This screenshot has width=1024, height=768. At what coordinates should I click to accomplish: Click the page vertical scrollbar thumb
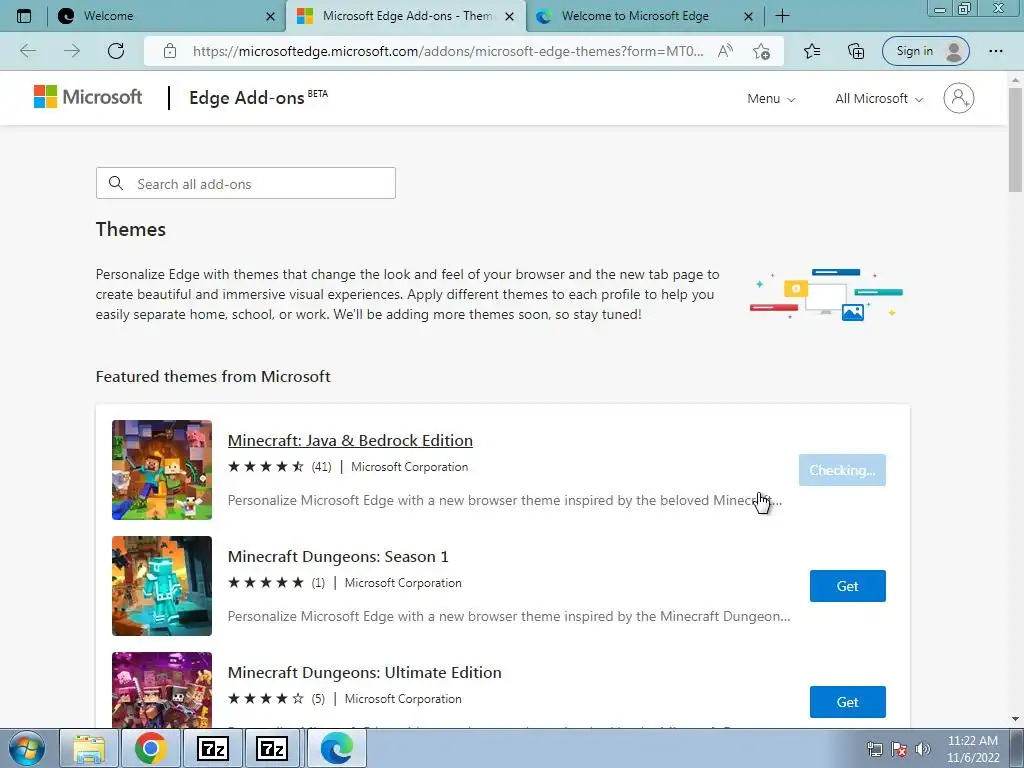(1015, 139)
